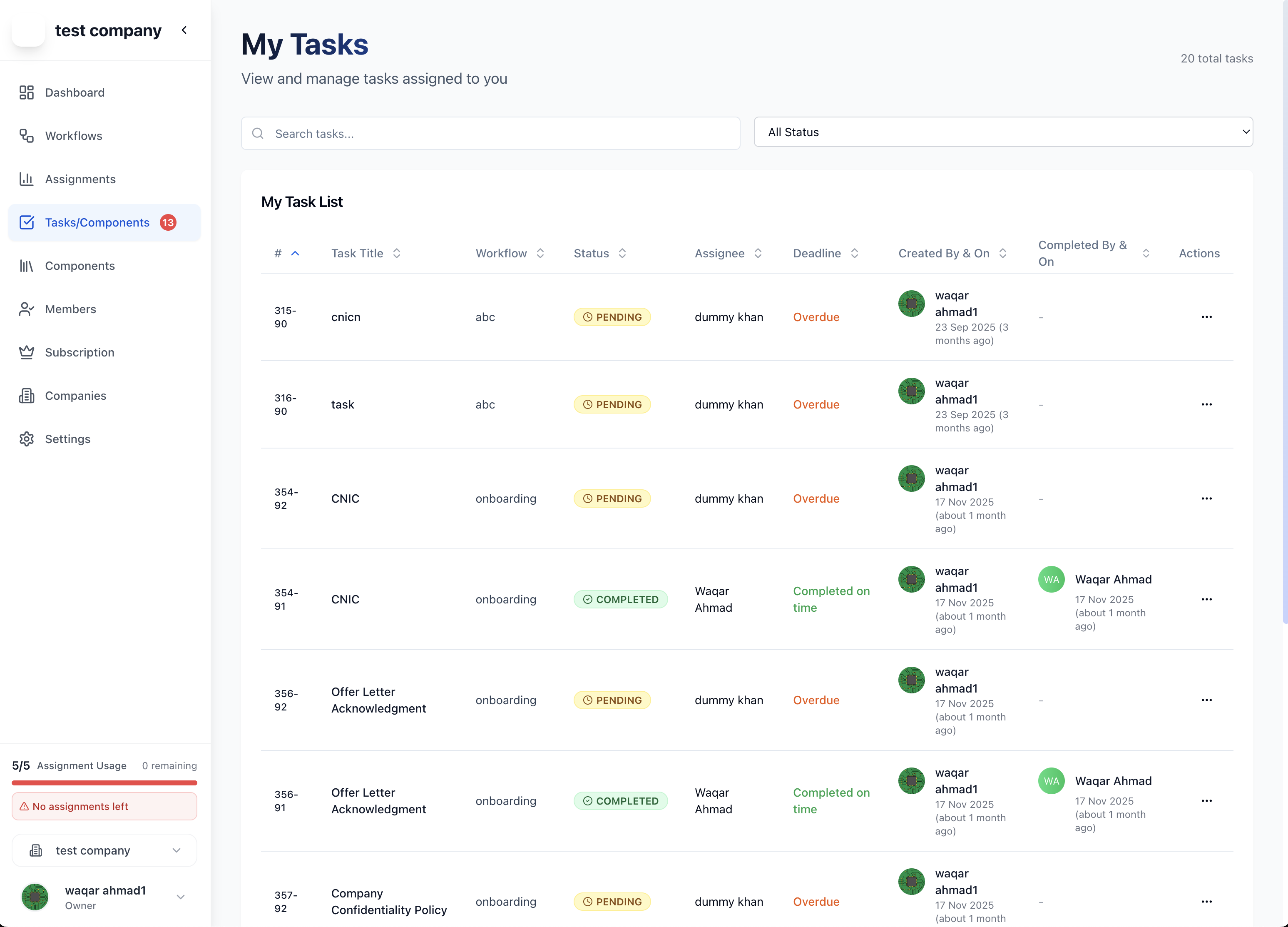Click the Settings gear icon
Viewport: 1288px width, 927px height.
pyautogui.click(x=27, y=439)
